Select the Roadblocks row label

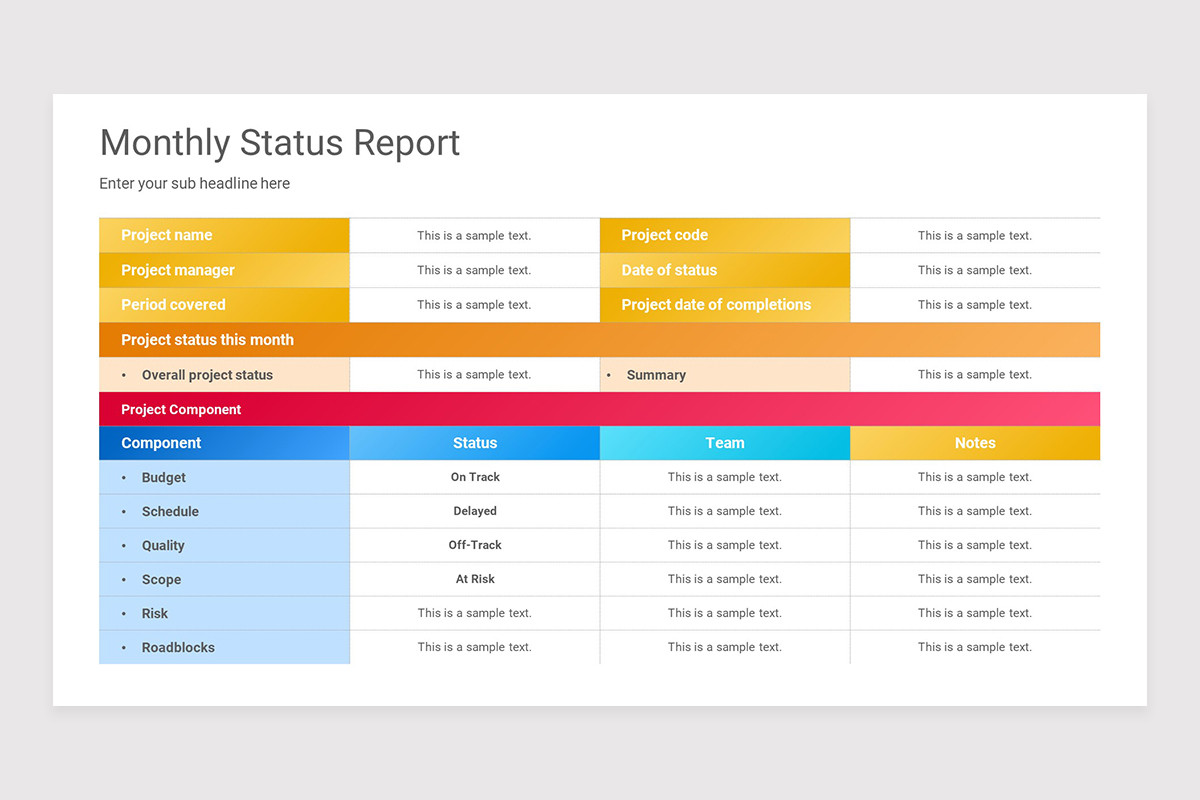point(178,647)
